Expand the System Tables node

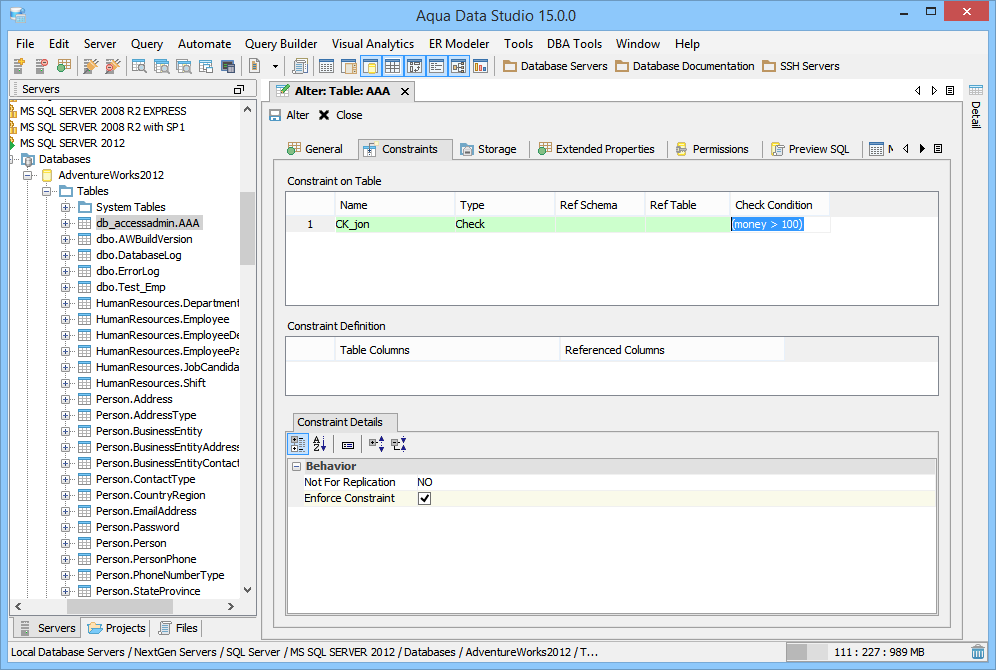click(65, 207)
